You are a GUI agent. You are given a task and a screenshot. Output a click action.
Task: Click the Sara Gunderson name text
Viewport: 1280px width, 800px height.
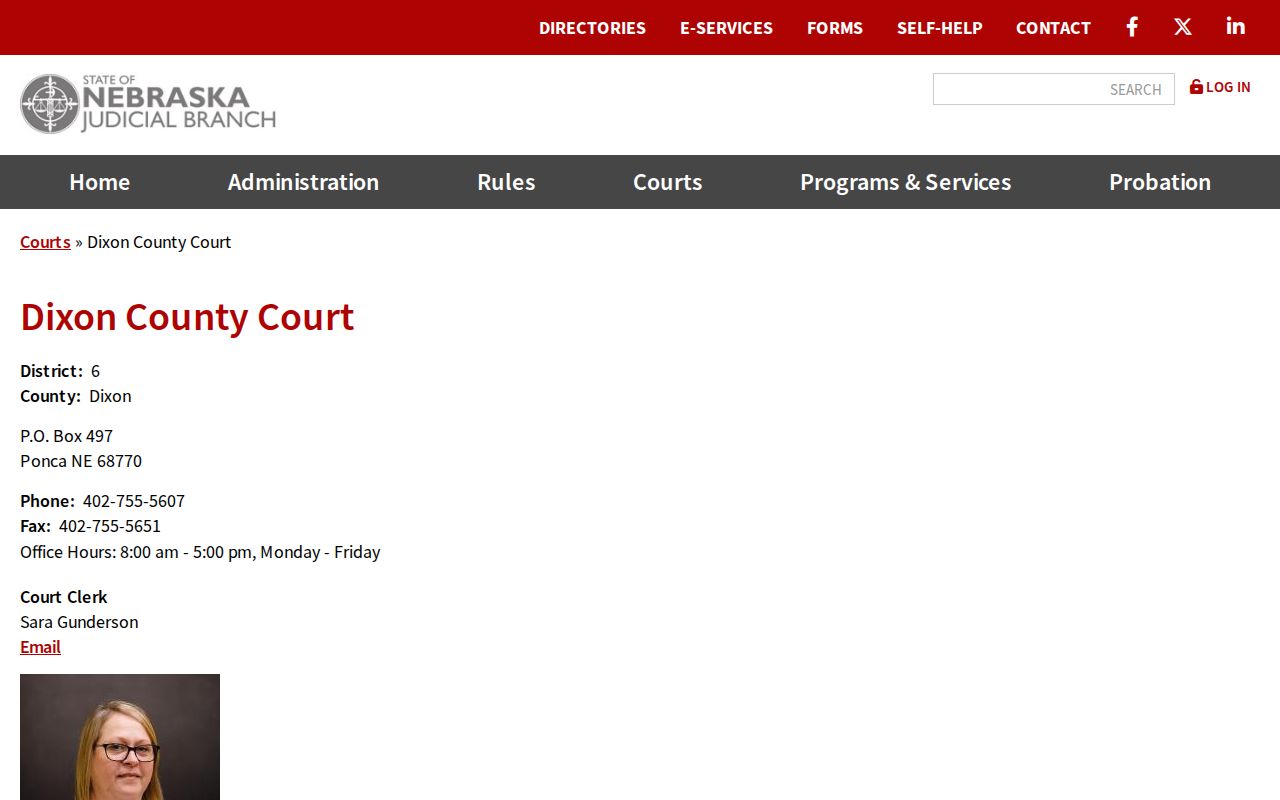coord(79,622)
